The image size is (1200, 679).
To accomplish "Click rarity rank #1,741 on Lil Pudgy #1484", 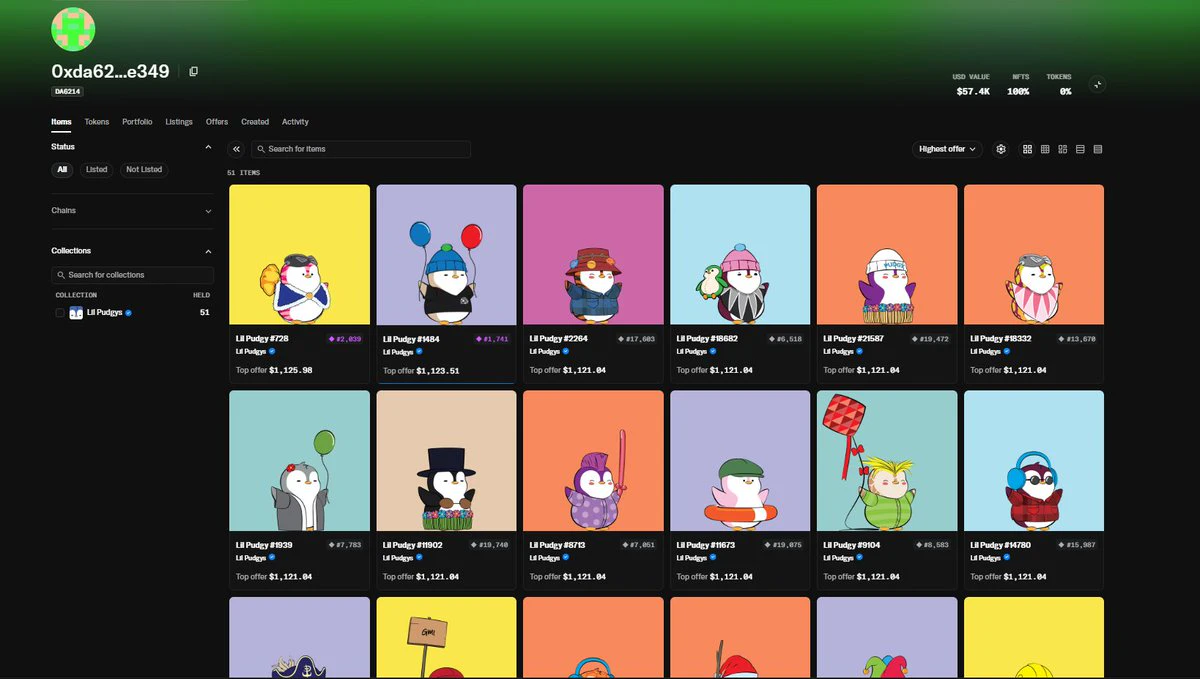I will click(491, 339).
